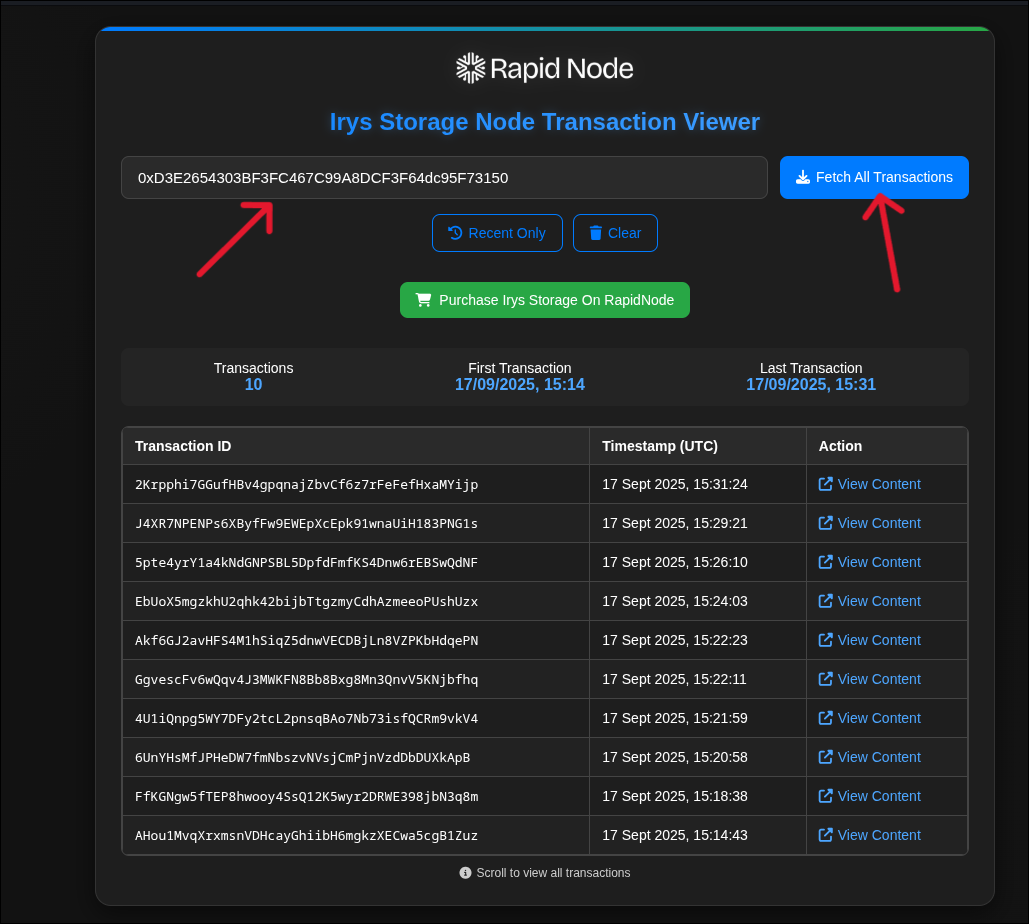Open external link icon for 15:22:11 row

[826, 679]
